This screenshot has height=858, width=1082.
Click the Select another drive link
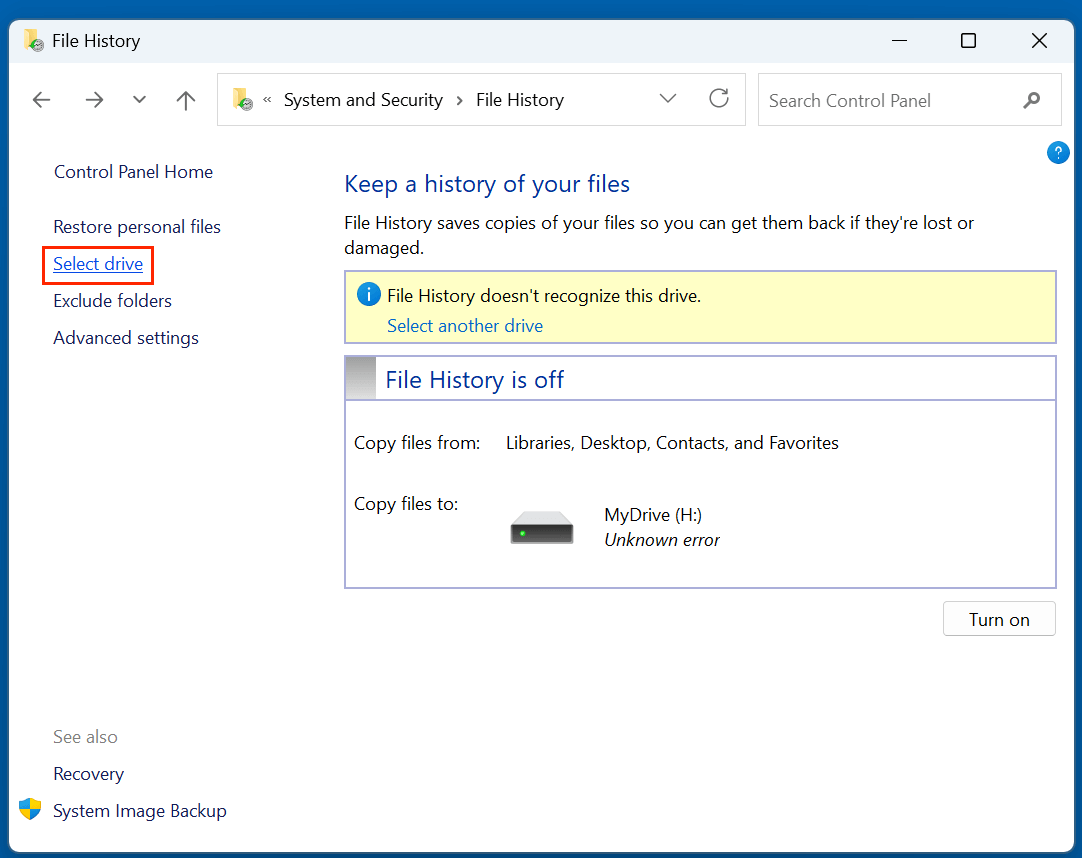[464, 325]
